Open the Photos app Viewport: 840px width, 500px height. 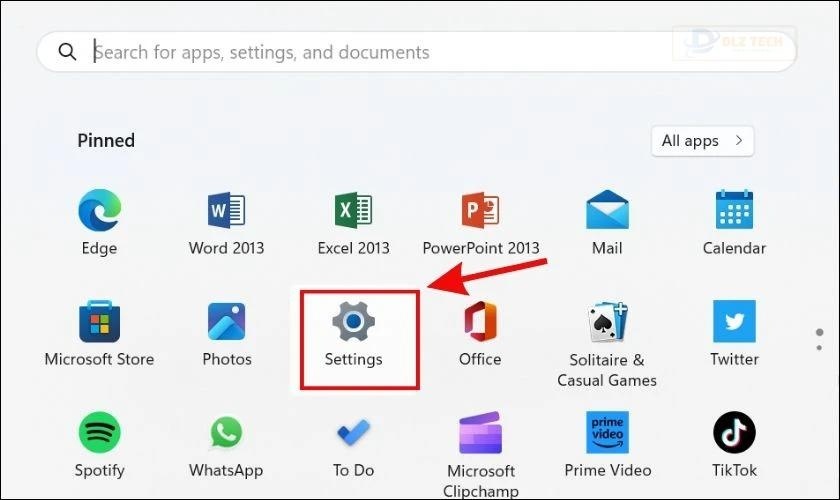pos(226,322)
